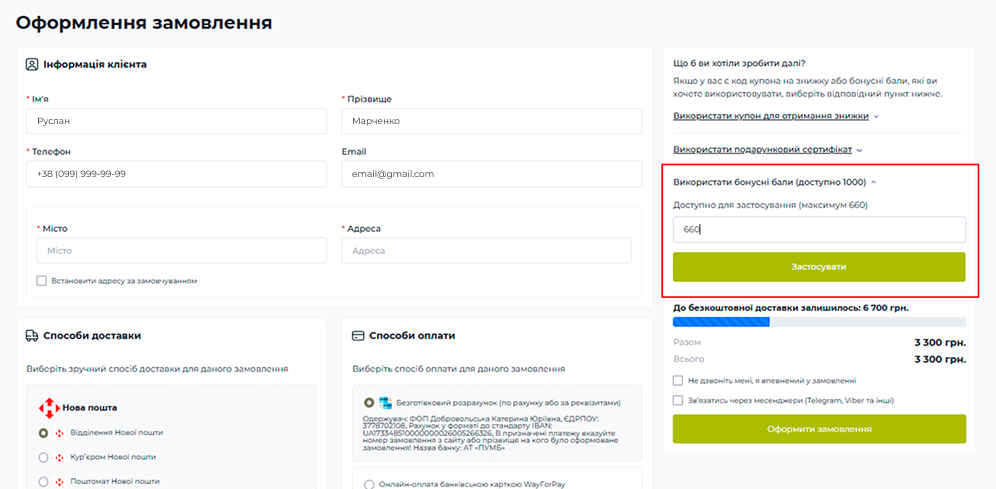The width and height of the screenshot is (996, 489).
Task: Expand 'Використати подарунковий сертифікат' section
Action: 767,150
